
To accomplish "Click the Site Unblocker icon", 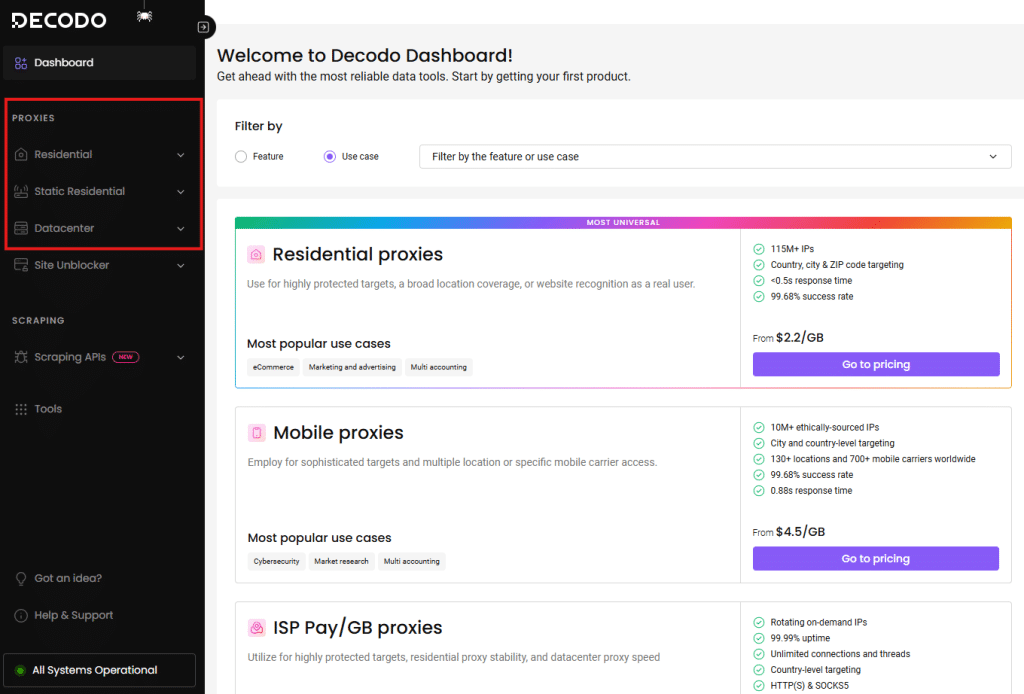I will (21, 265).
